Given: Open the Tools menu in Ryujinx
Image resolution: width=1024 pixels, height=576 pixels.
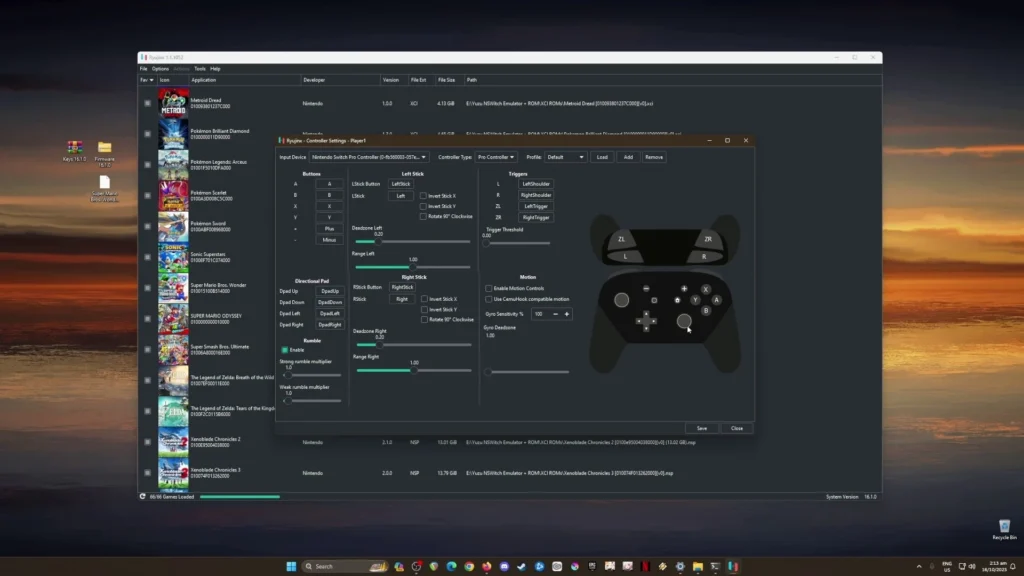Looking at the screenshot, I should (x=200, y=69).
